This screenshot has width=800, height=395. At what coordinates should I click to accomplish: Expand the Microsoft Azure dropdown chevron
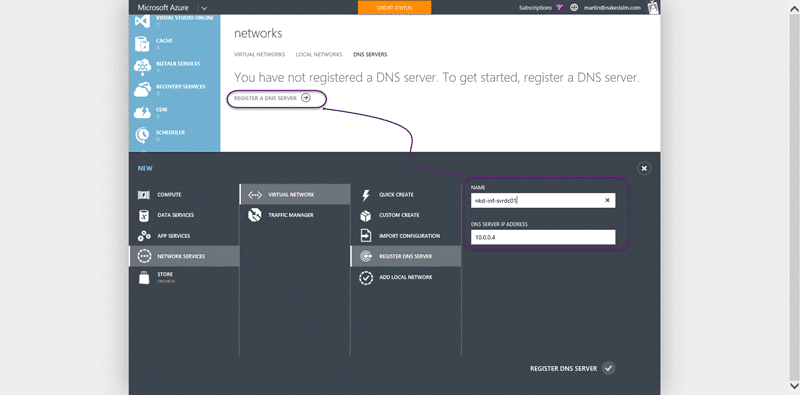(x=204, y=8)
